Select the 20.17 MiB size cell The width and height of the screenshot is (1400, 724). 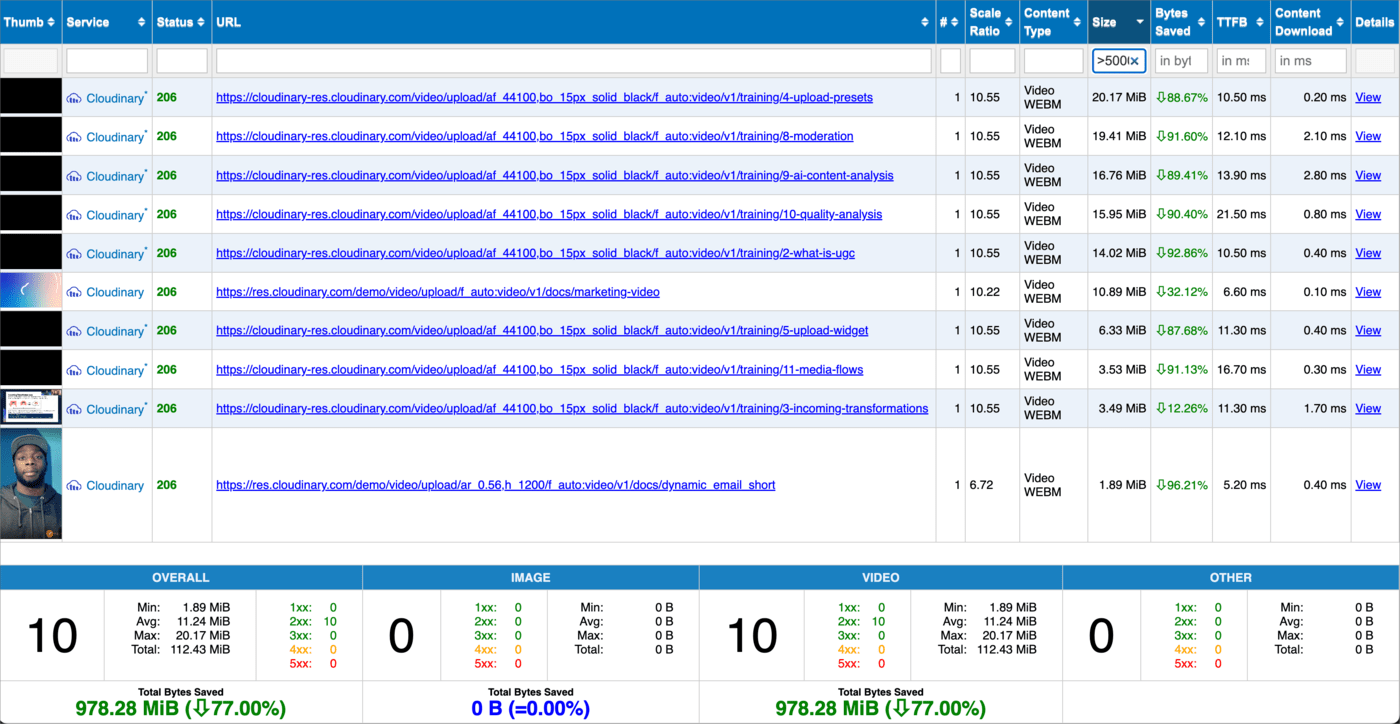pyautogui.click(x=1119, y=98)
